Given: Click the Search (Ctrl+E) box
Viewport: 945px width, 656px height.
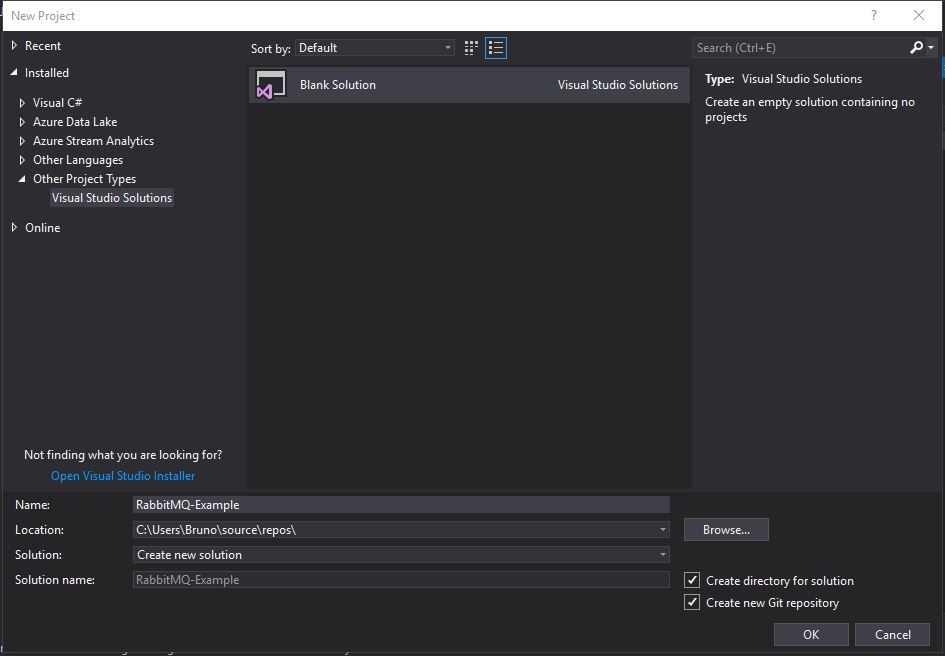Looking at the screenshot, I should (800, 48).
